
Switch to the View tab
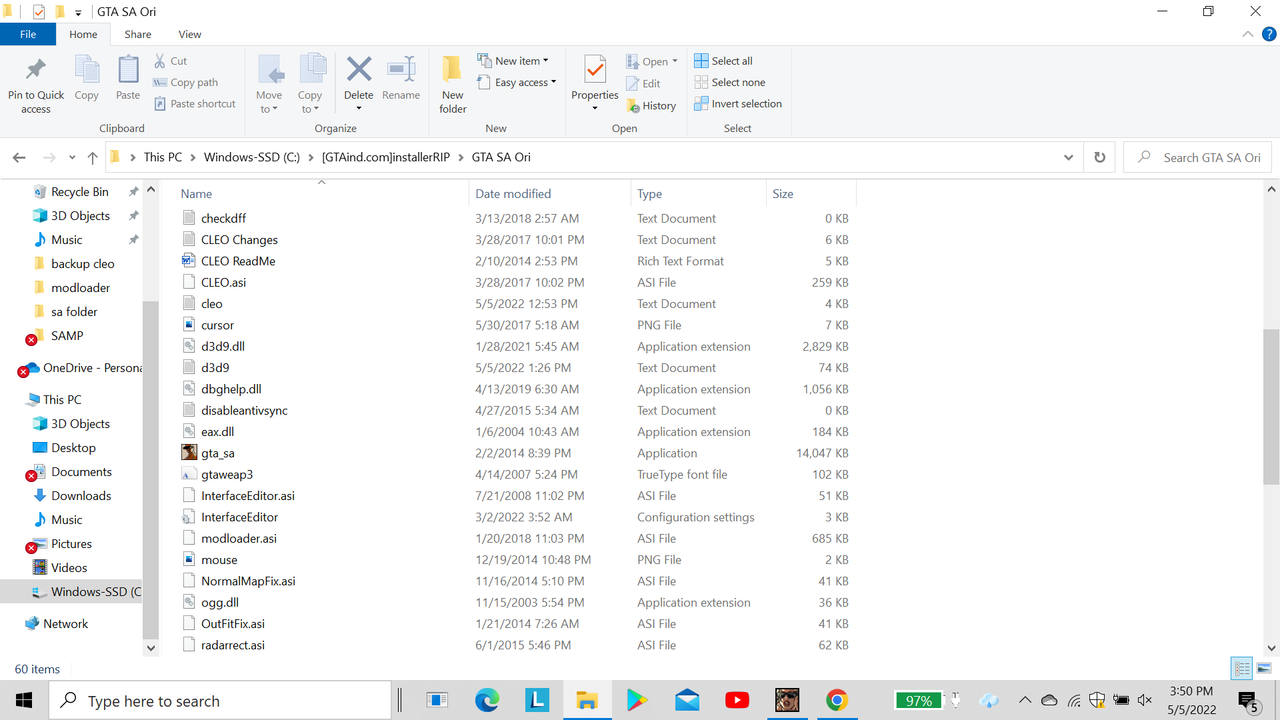click(x=189, y=34)
